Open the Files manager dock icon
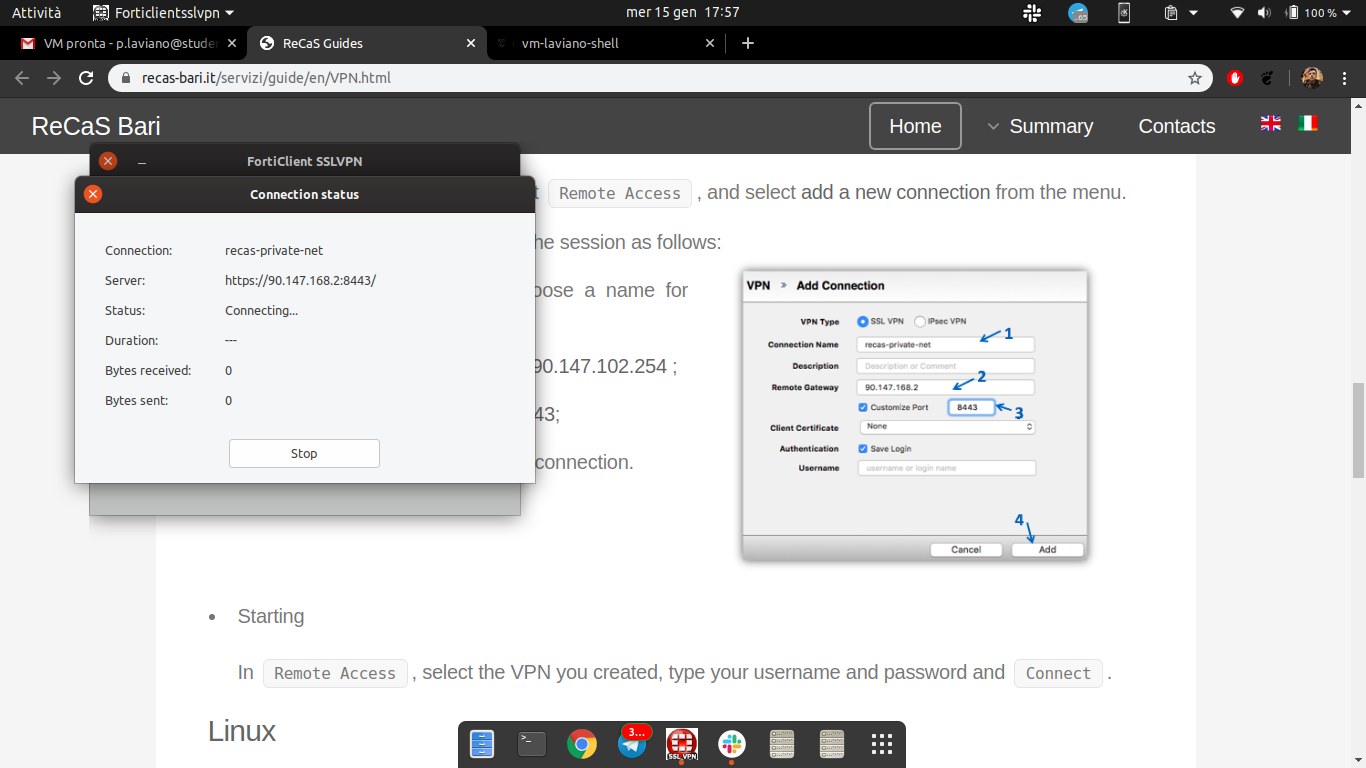The width and height of the screenshot is (1366, 768). tap(482, 744)
